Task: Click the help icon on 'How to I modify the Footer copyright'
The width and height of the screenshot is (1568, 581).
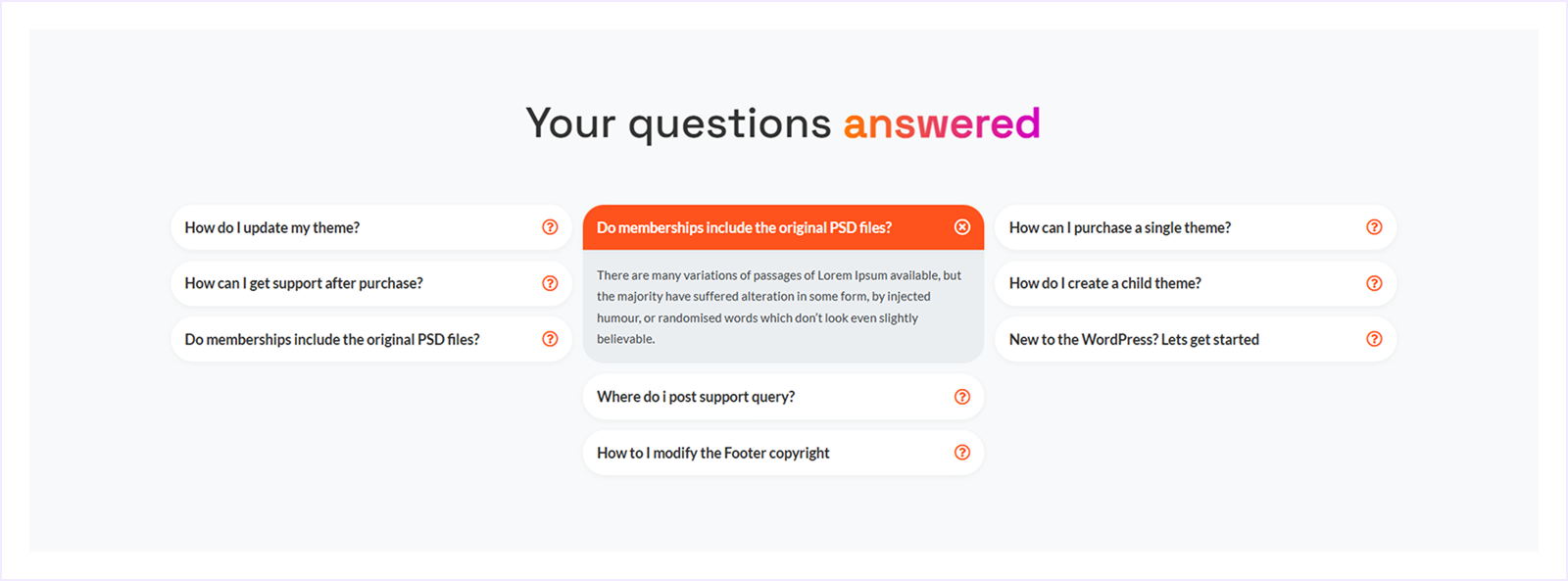Action: [x=961, y=452]
